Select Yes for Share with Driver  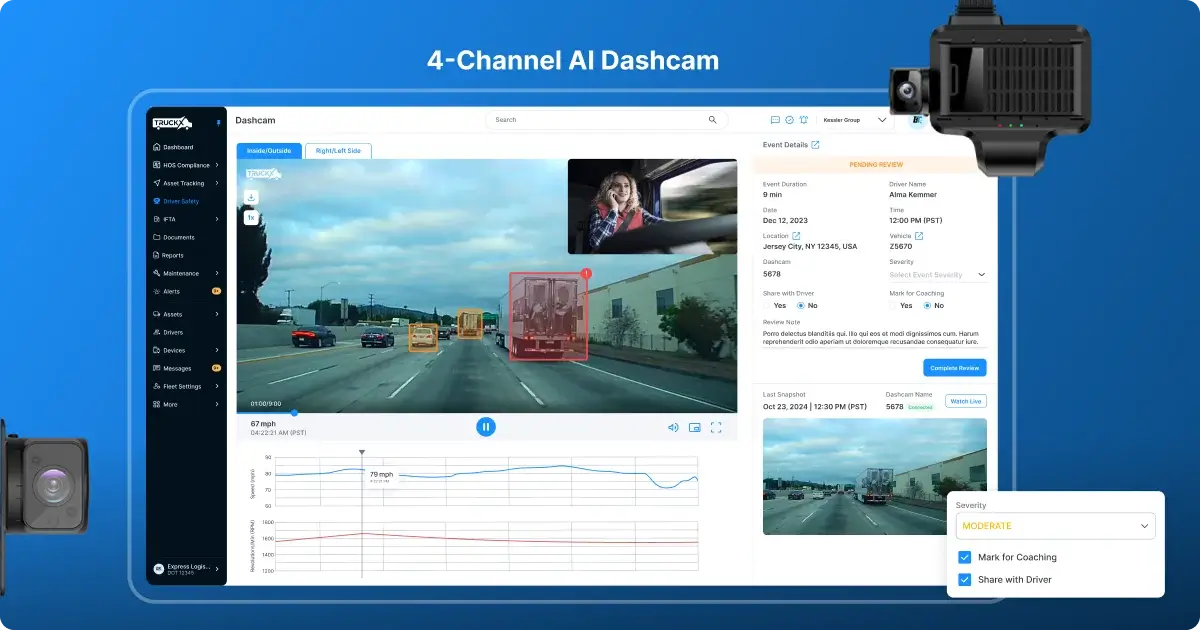coord(767,305)
